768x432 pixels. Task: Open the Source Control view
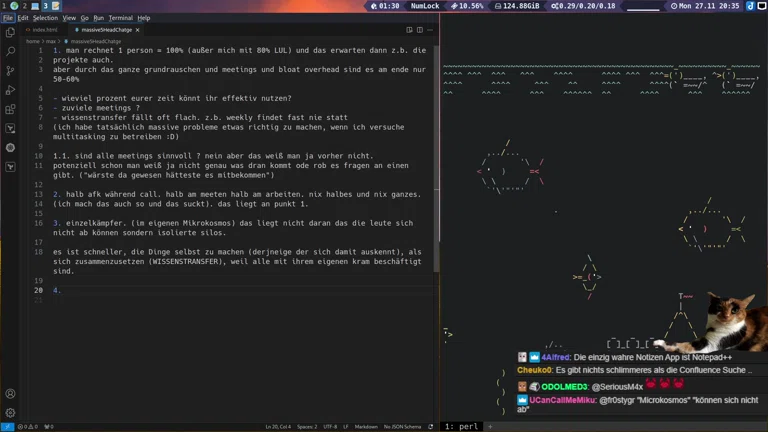coord(10,71)
